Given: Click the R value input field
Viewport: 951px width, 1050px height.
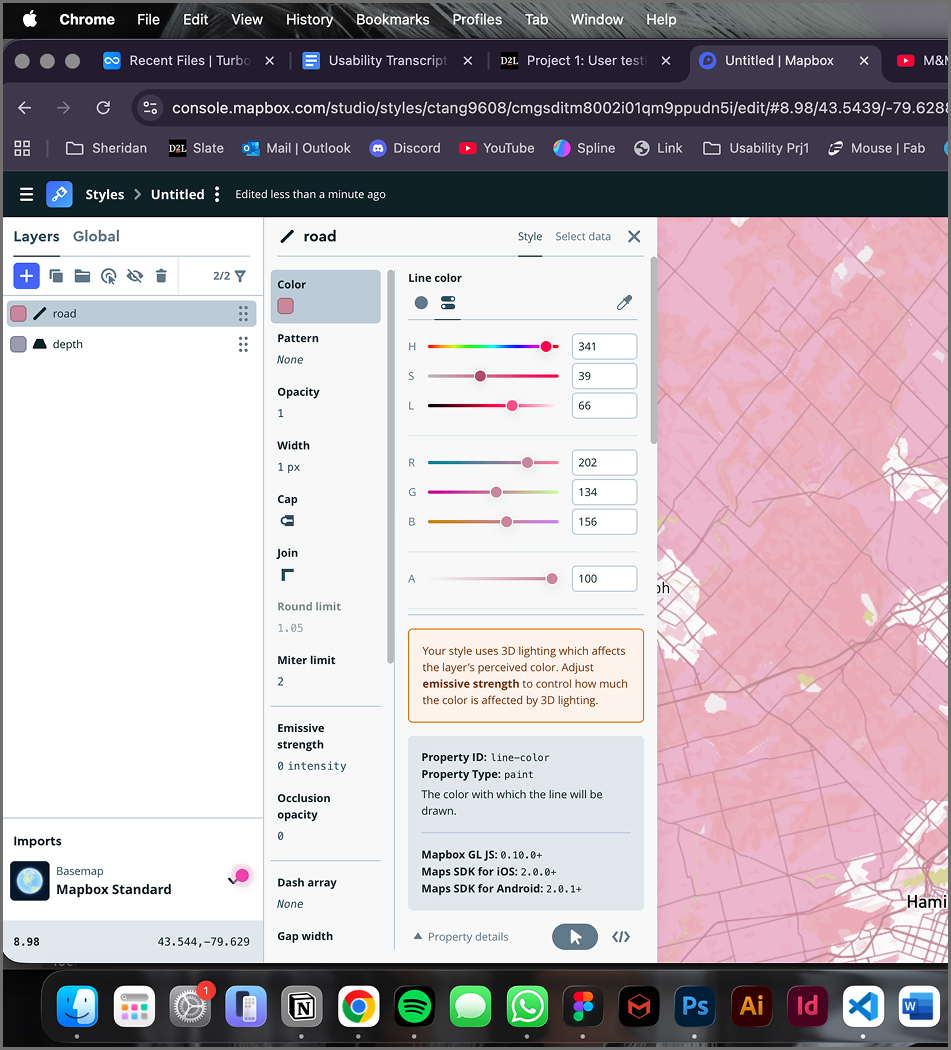Looking at the screenshot, I should click(604, 462).
